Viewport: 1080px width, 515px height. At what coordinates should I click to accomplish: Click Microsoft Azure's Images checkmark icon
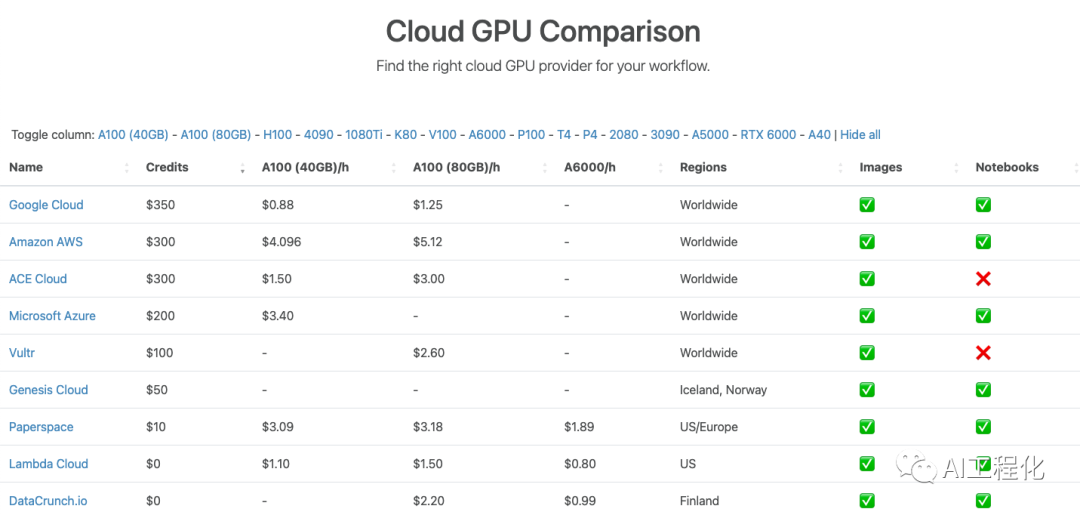click(867, 316)
